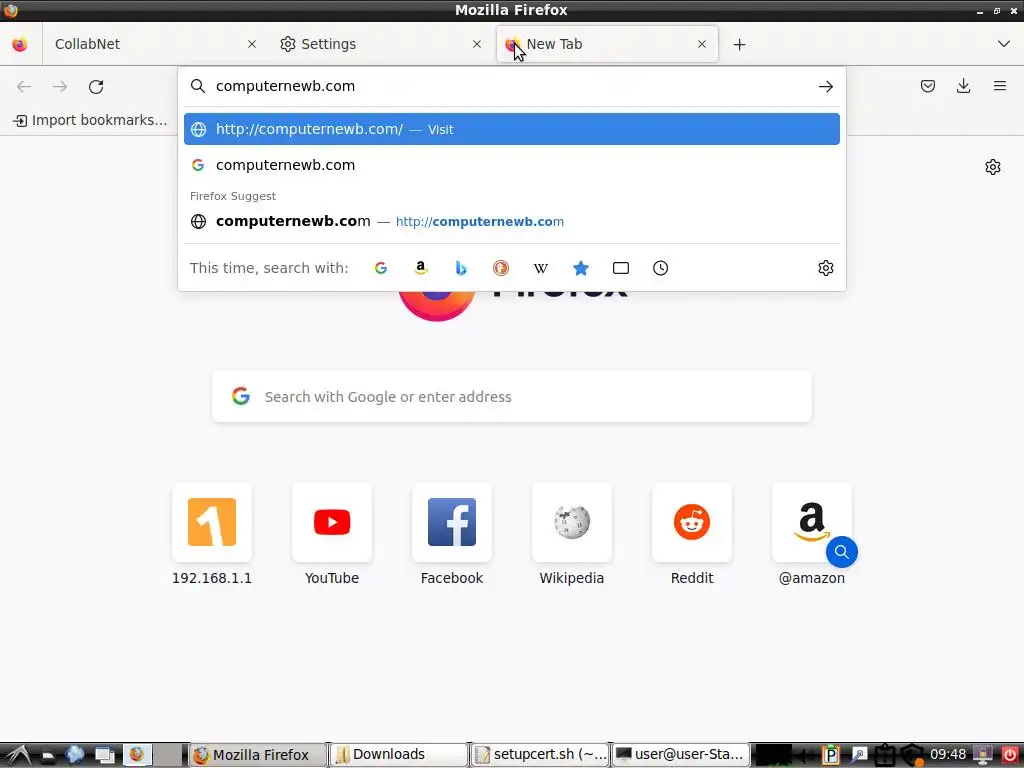Visit http://computernewb.com/ highlighted suggestion
Viewport: 1024px width, 768px height.
511,129
